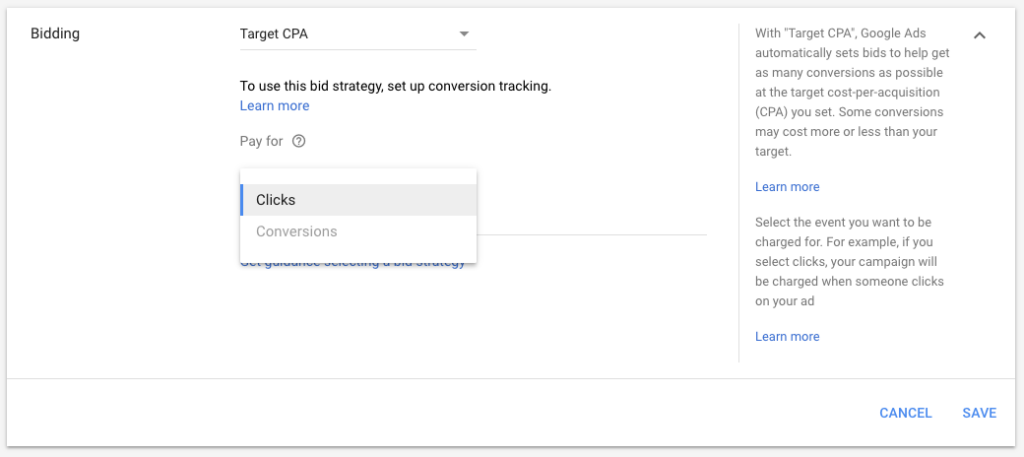Choose the greyed-out Conversions option
1024x457 pixels.
(x=359, y=231)
